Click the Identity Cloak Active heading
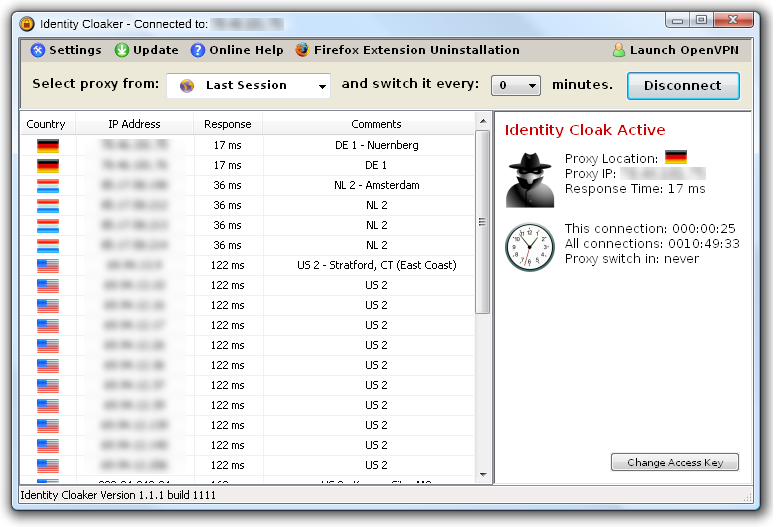The width and height of the screenshot is (773, 527). 585,130
